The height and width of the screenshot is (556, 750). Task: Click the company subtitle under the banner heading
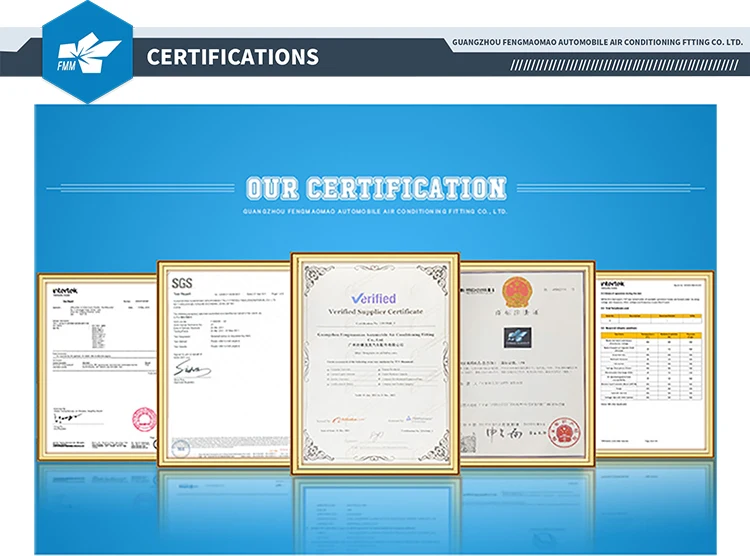pos(375,212)
